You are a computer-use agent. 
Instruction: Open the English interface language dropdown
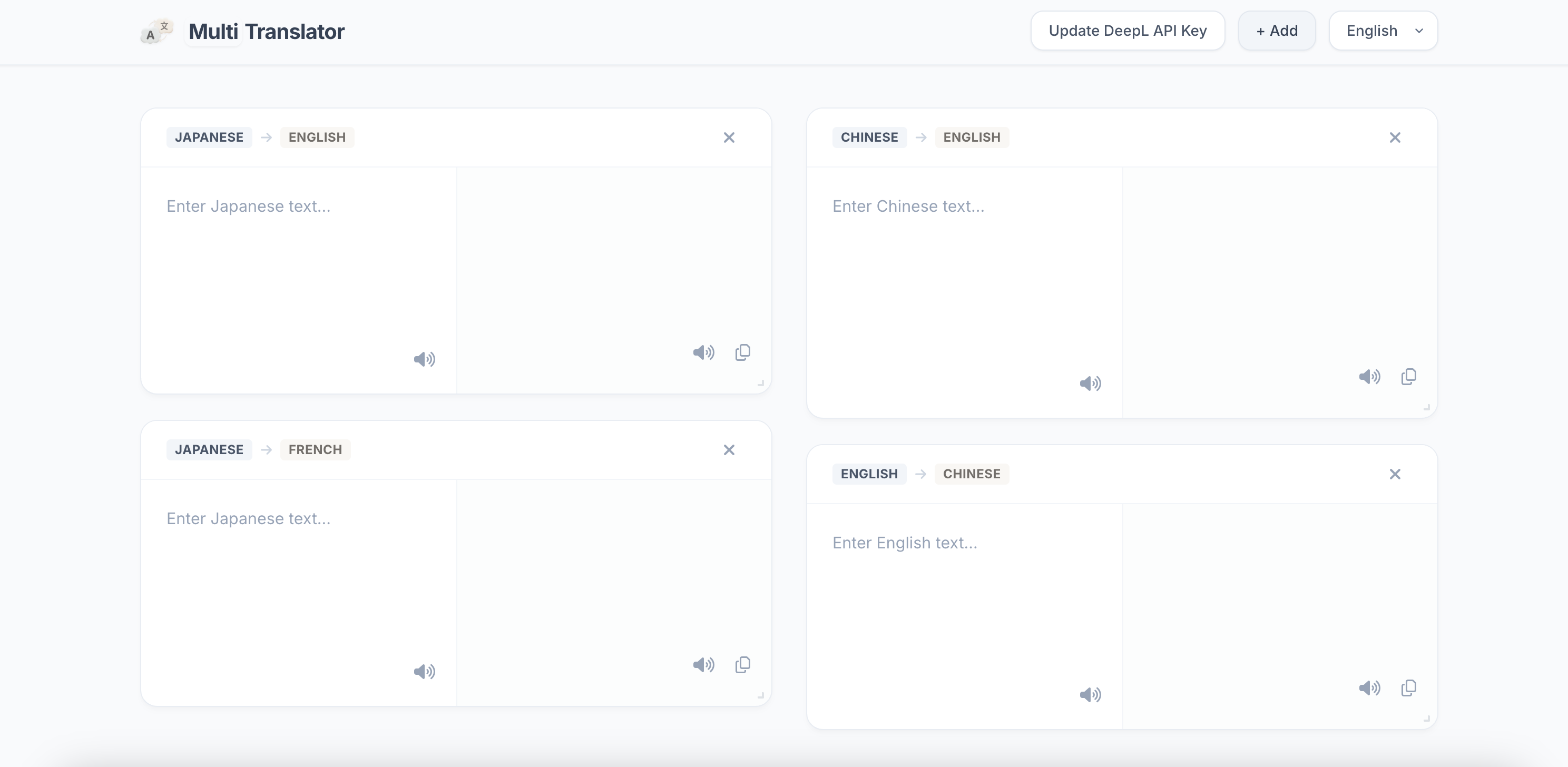click(x=1383, y=31)
